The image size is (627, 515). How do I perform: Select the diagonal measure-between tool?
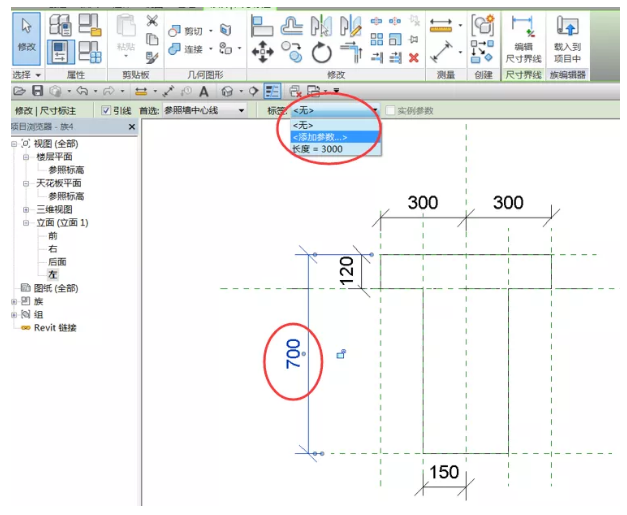[x=441, y=52]
